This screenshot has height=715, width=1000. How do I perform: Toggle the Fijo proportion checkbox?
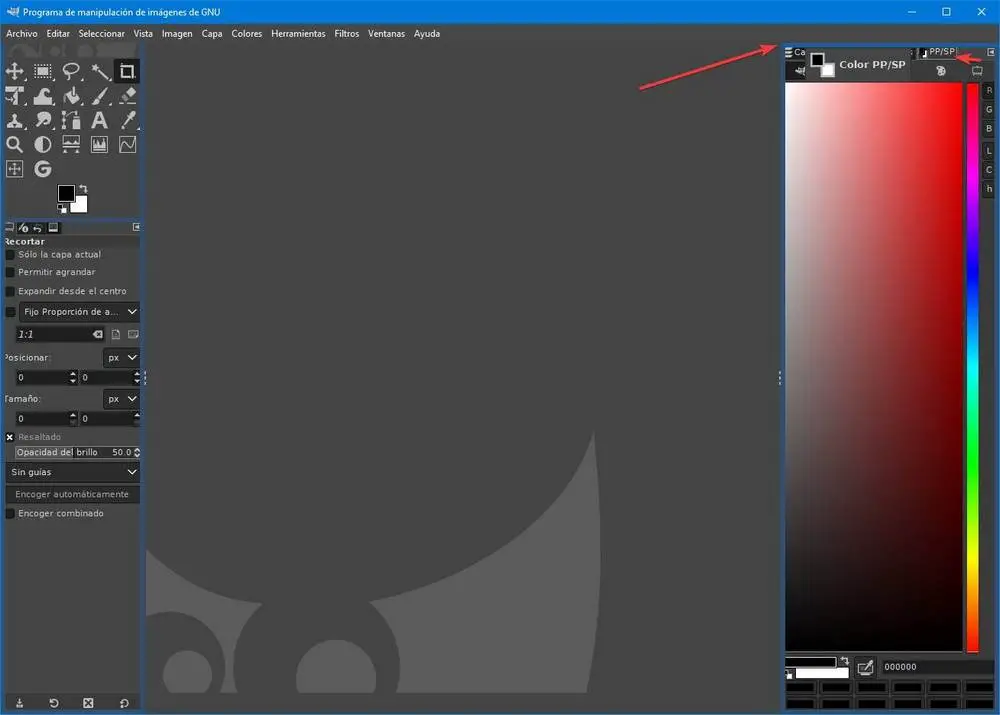(10, 312)
